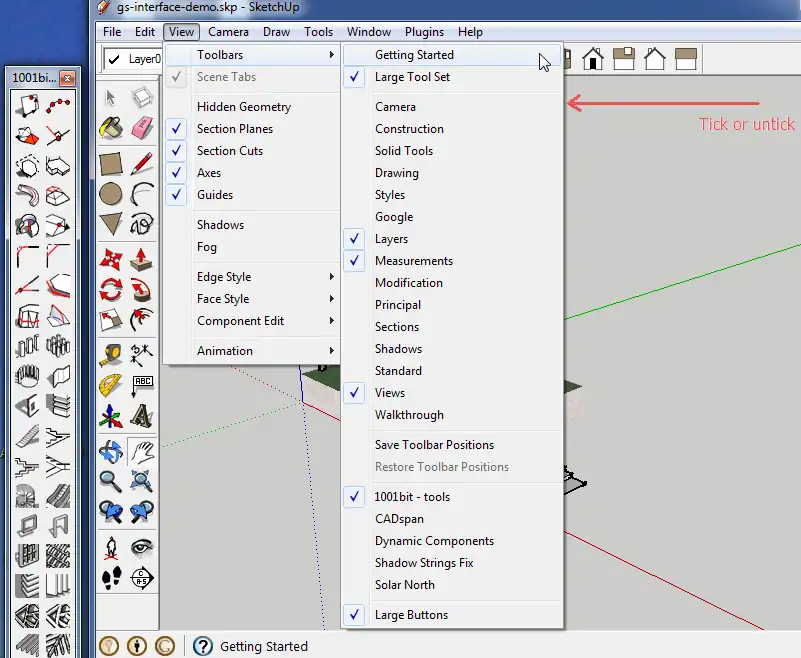
Task: Open the Camera menu
Action: click(228, 32)
